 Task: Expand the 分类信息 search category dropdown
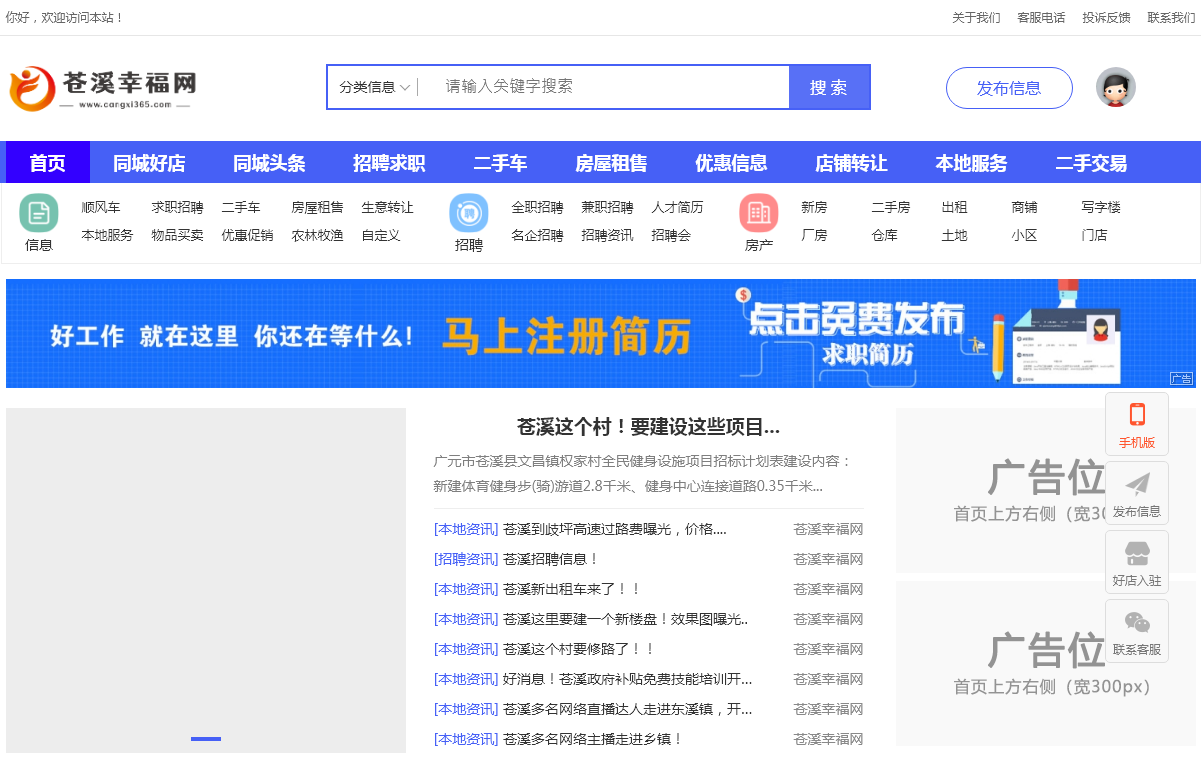tap(374, 87)
